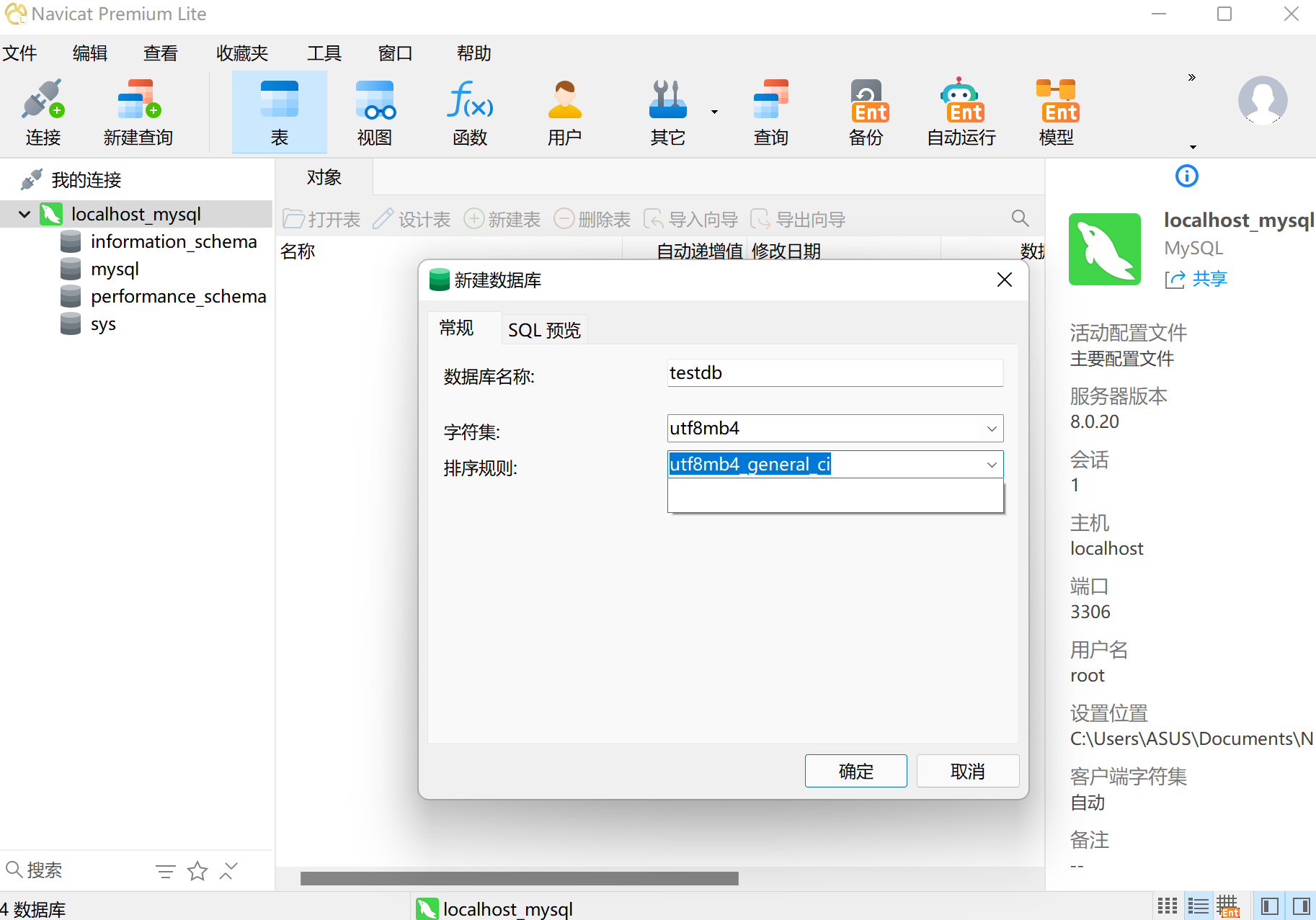Click the Others (其它) tools icon
The width and height of the screenshot is (1316, 920).
pos(668,112)
